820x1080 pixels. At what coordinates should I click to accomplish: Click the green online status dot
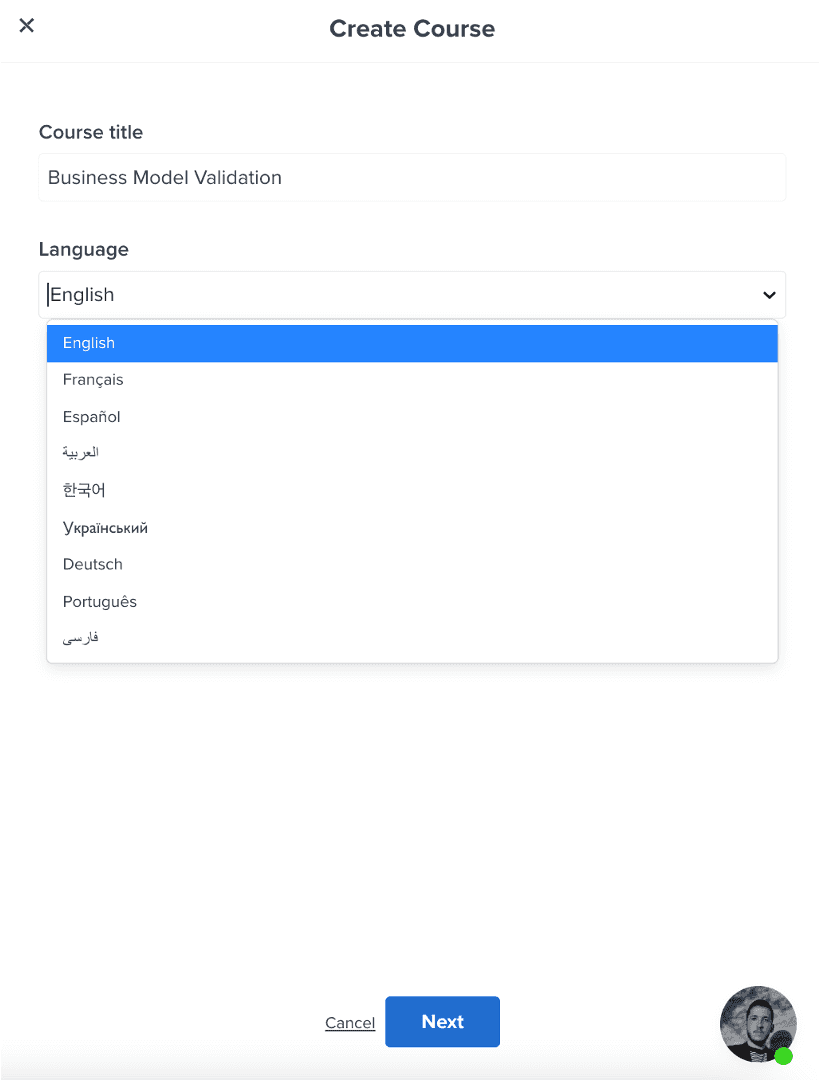(784, 1056)
